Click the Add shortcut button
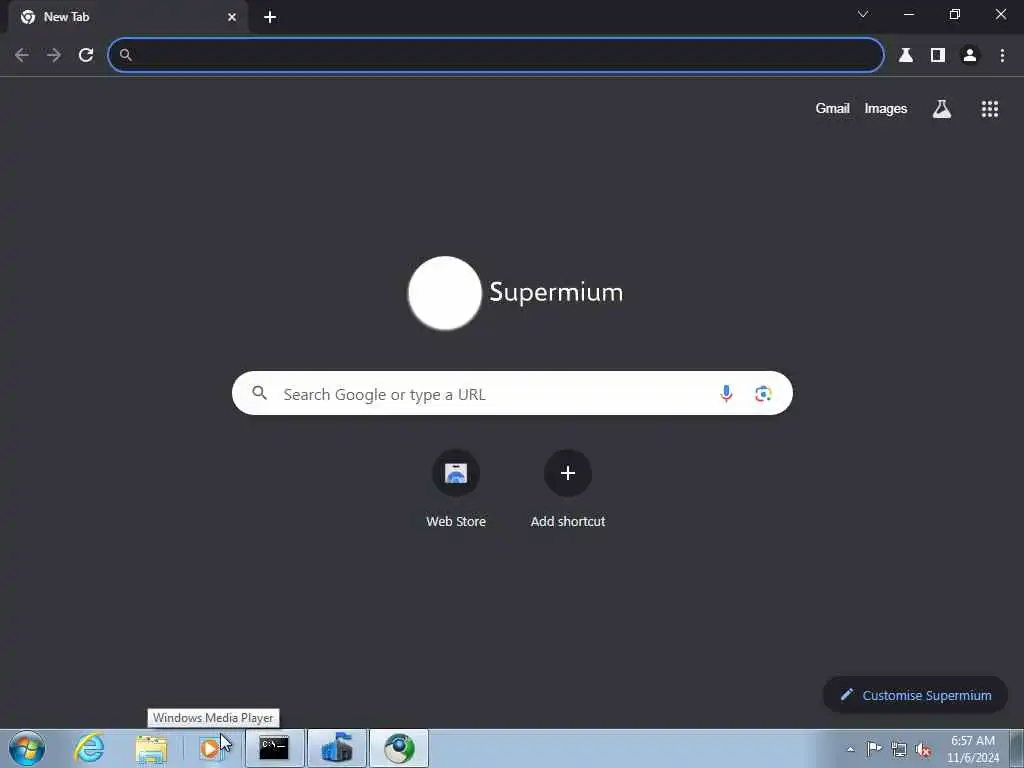The width and height of the screenshot is (1024, 768). 568,488
